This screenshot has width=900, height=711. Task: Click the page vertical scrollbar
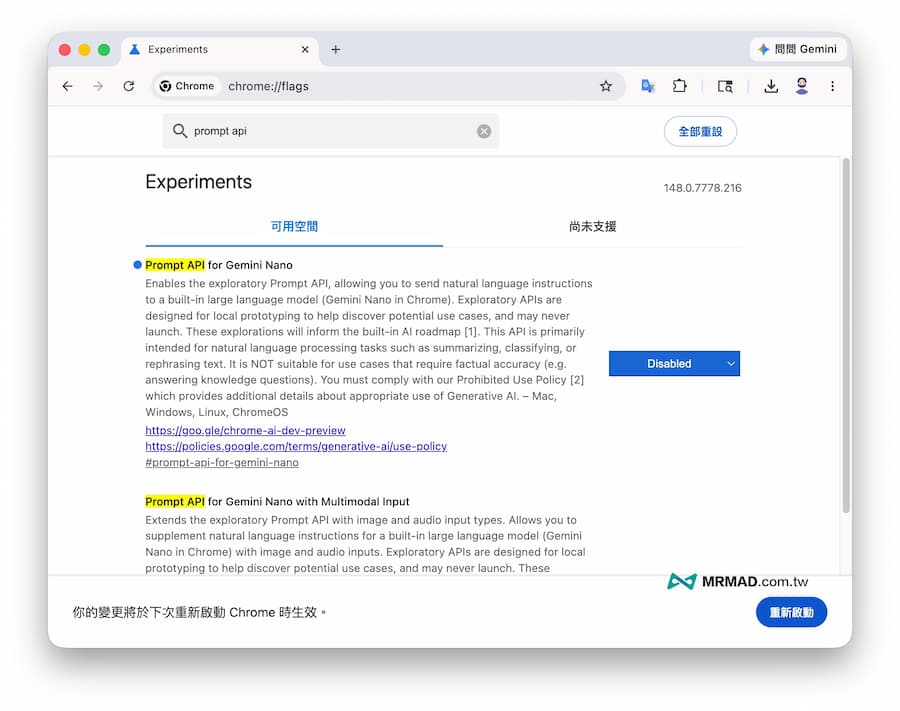pos(845,336)
